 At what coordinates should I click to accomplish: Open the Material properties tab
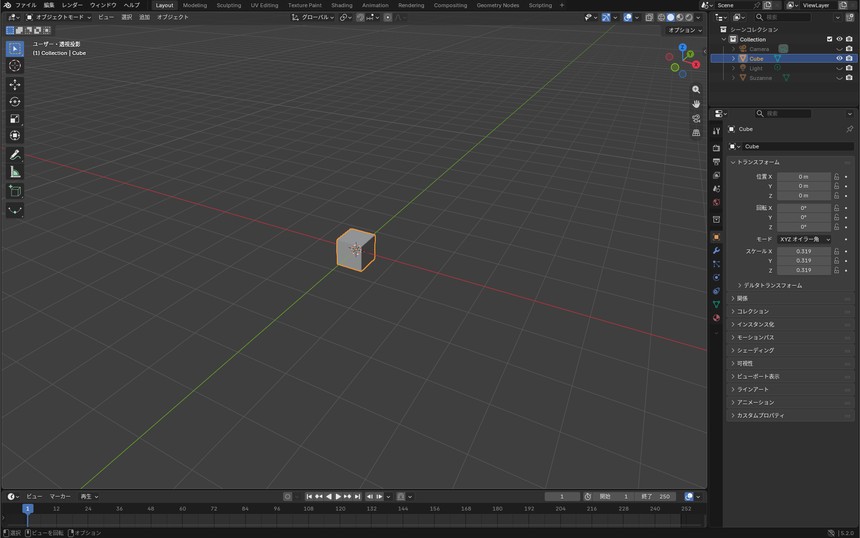(716, 318)
